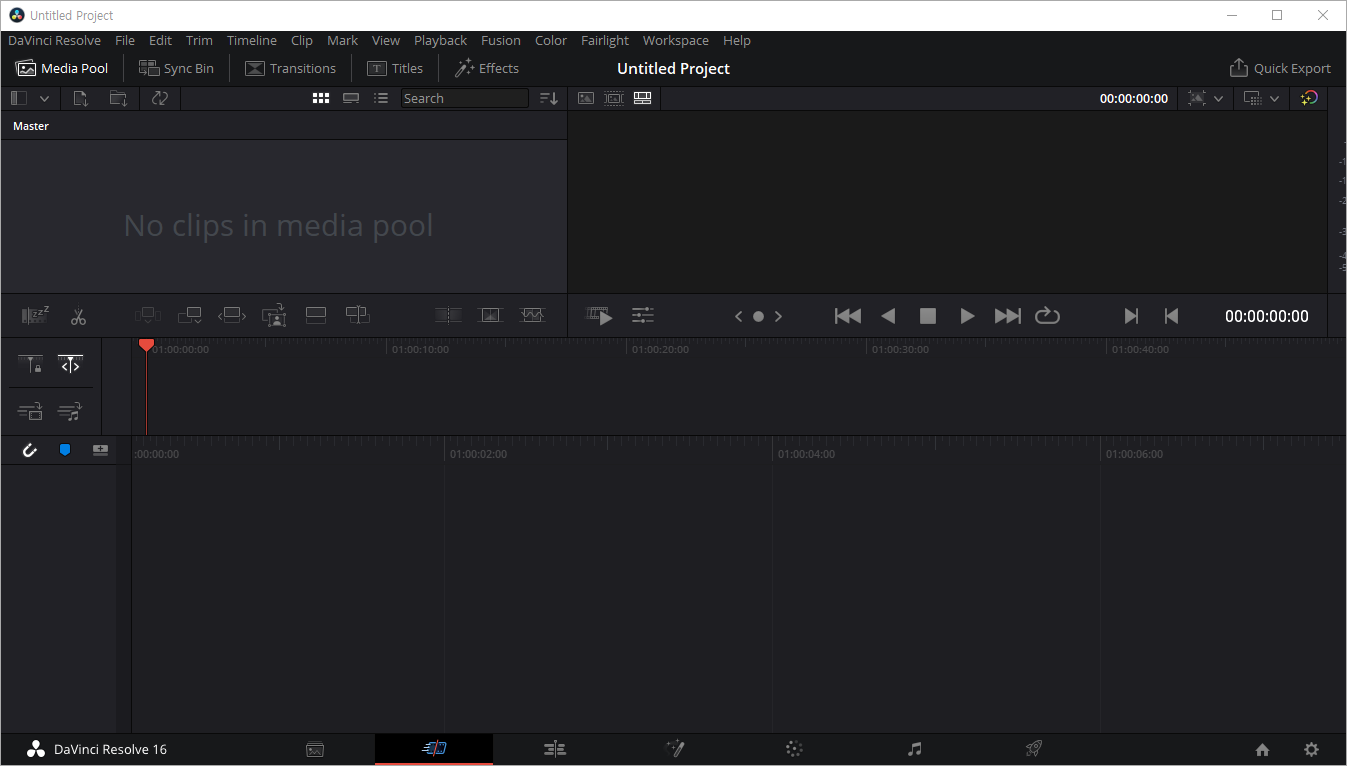The width and height of the screenshot is (1347, 766).
Task: Select the Split Clips scissors icon
Action: pyautogui.click(x=79, y=316)
